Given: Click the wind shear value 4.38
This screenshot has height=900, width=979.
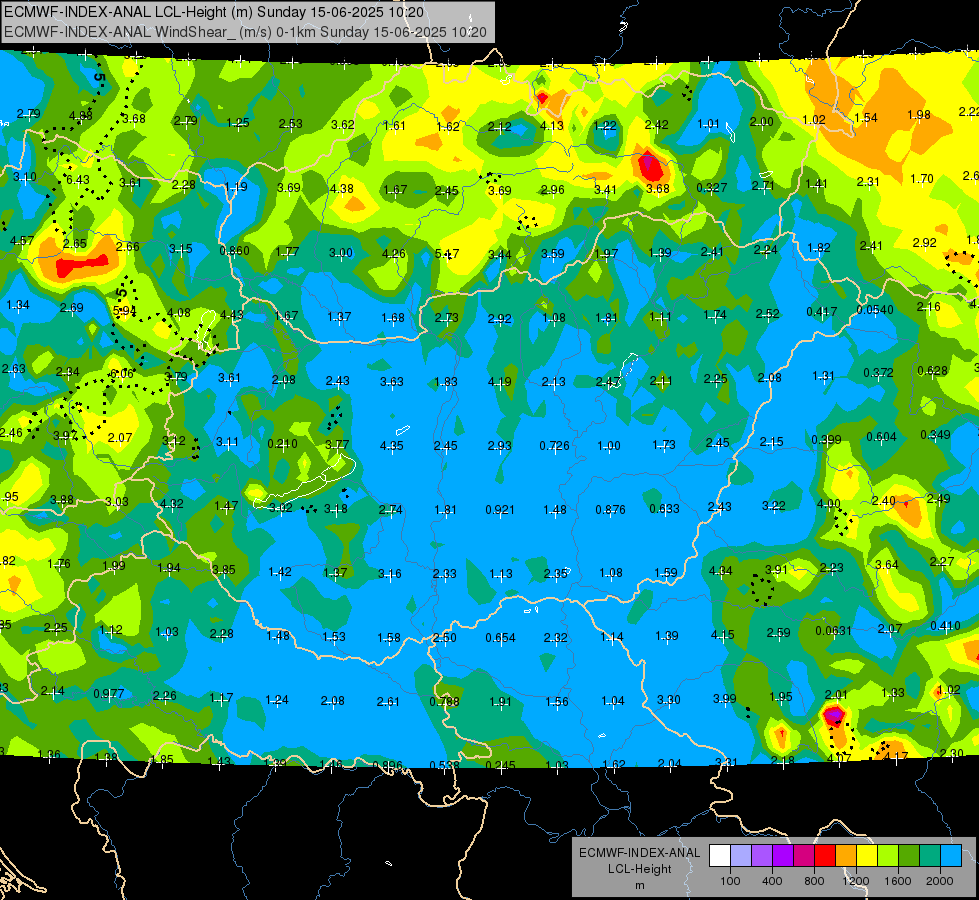Looking at the screenshot, I should (342, 189).
